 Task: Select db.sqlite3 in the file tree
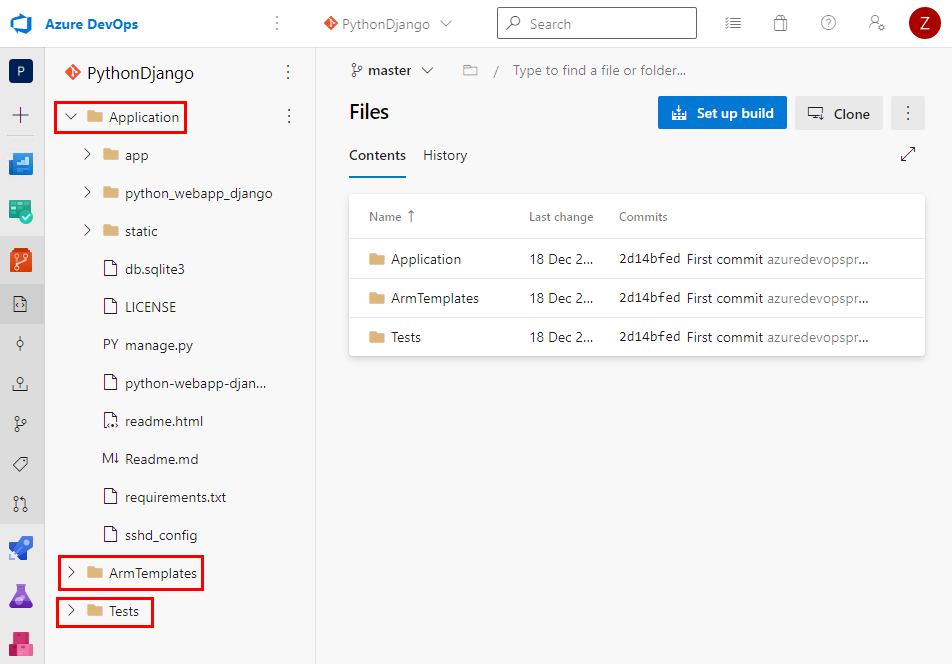click(154, 269)
